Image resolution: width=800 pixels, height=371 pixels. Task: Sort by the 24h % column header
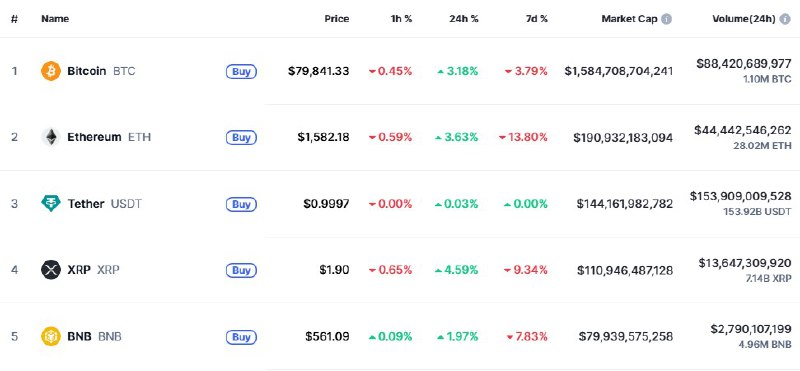pyautogui.click(x=464, y=19)
